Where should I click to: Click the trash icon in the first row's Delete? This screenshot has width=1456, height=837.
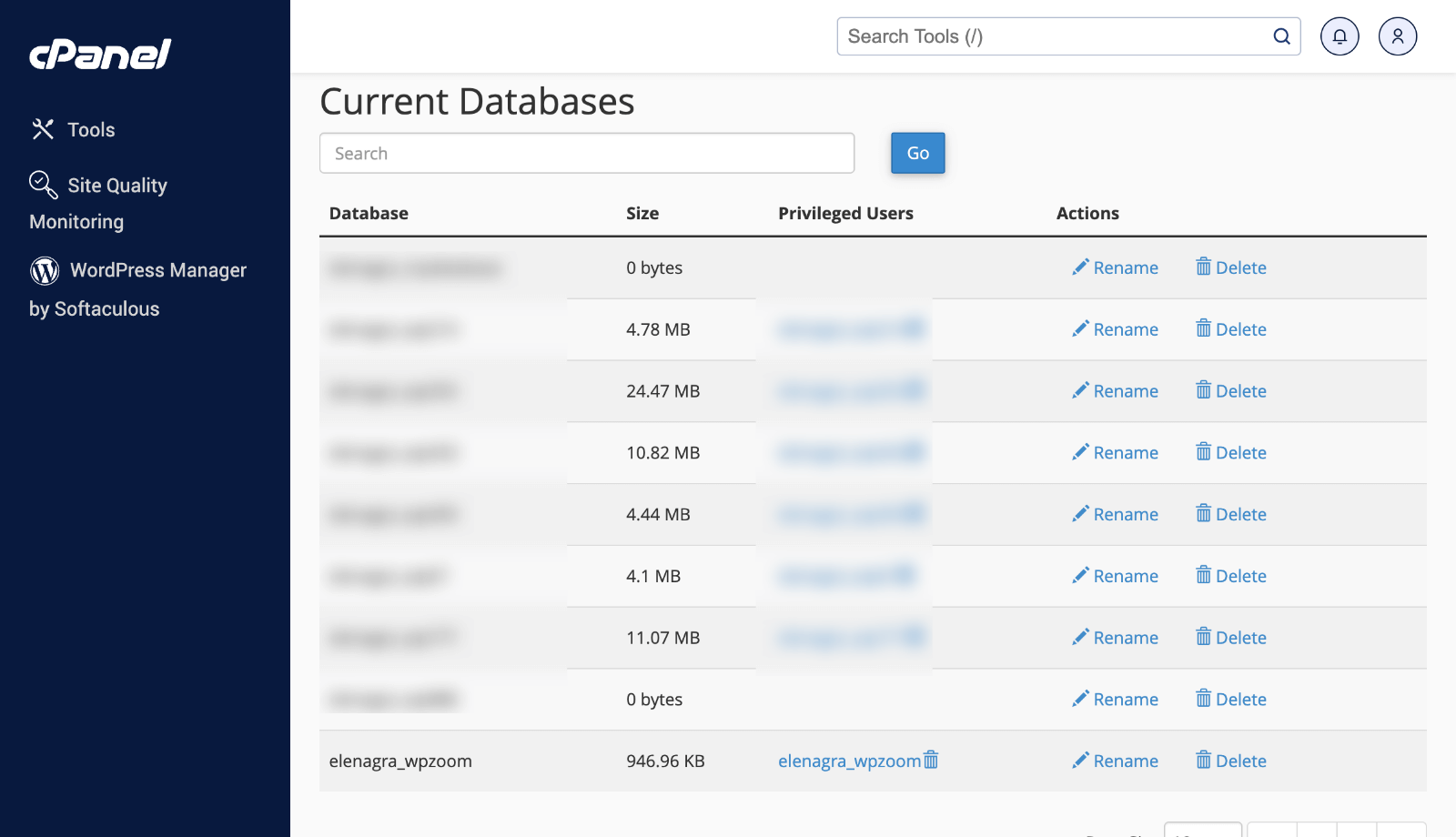click(1202, 267)
